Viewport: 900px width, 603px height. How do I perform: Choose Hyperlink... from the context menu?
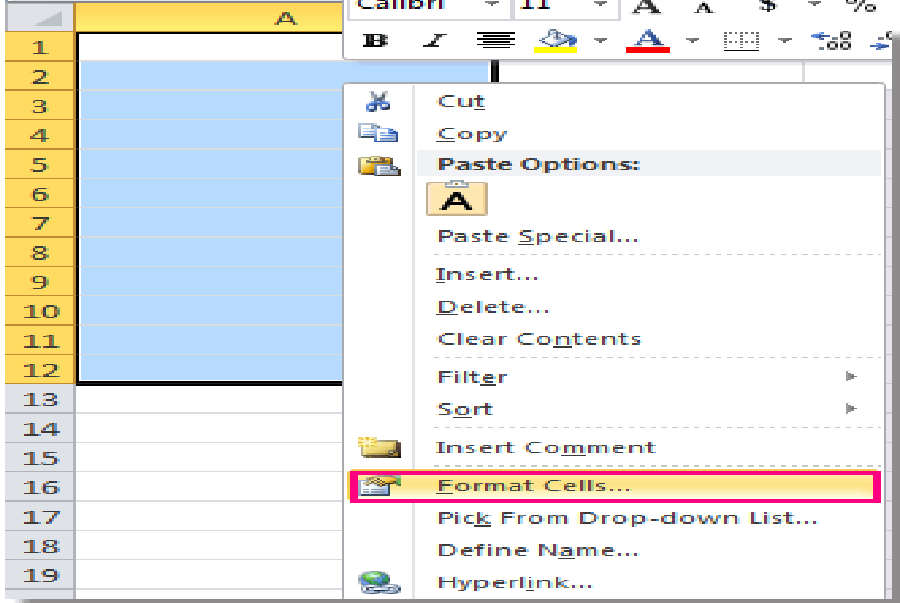coord(515,583)
